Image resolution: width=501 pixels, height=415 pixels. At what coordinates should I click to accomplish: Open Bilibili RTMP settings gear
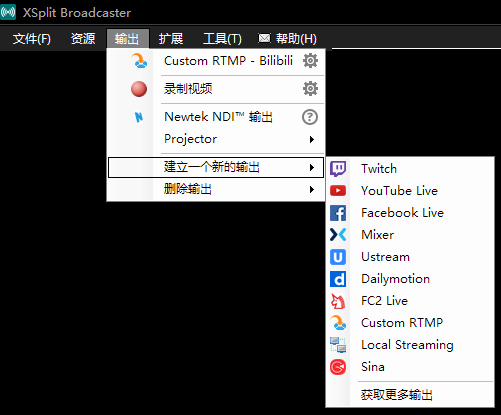point(310,61)
